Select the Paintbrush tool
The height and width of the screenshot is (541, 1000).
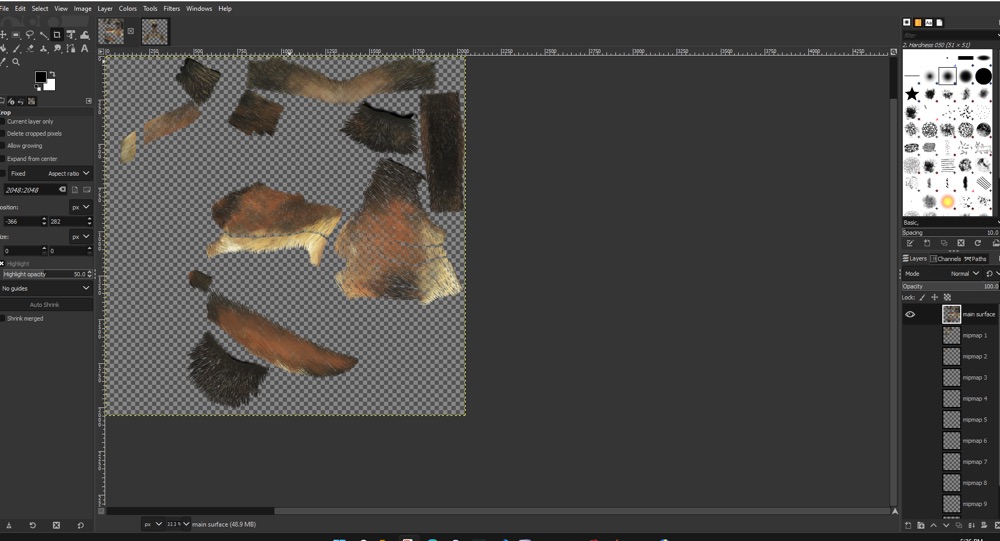pos(17,48)
